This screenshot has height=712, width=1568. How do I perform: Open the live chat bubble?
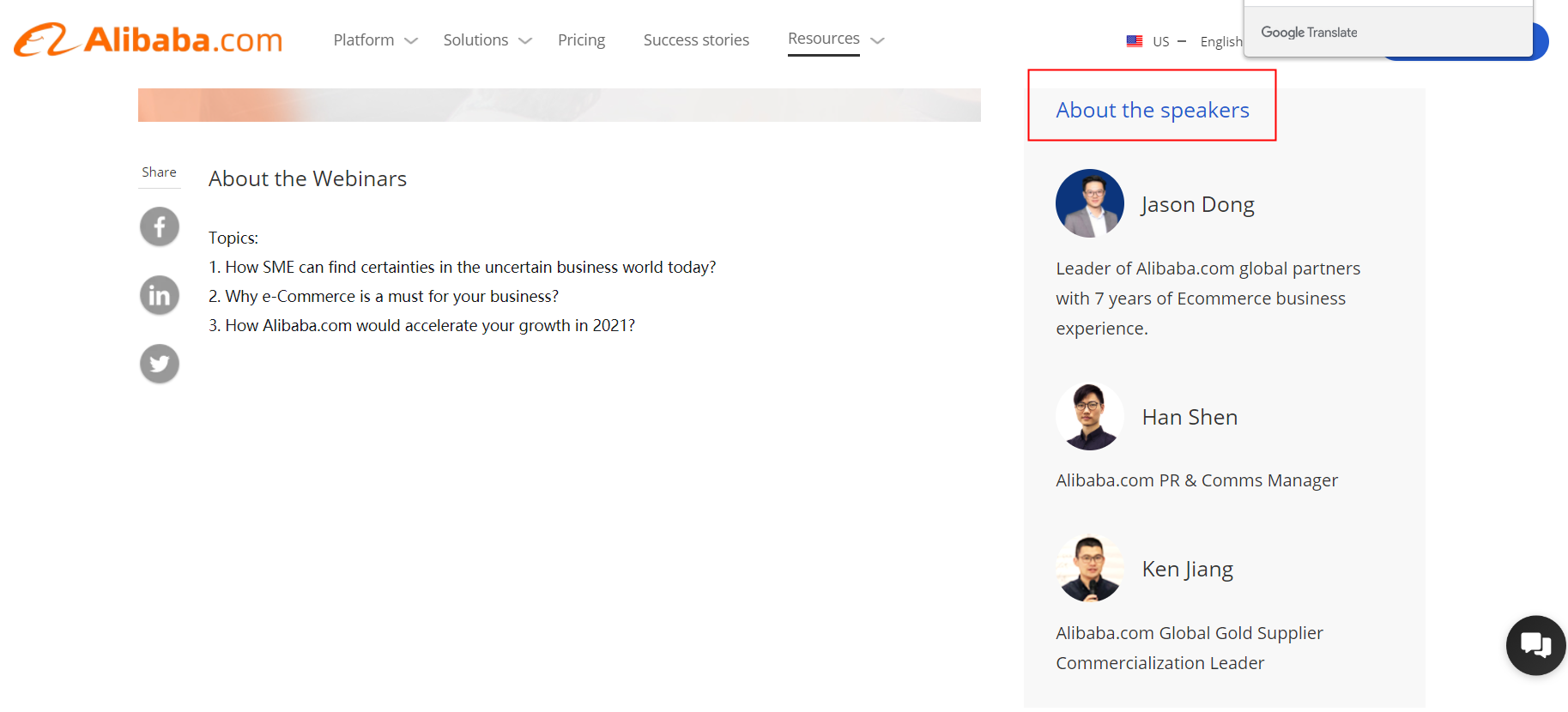tap(1535, 645)
